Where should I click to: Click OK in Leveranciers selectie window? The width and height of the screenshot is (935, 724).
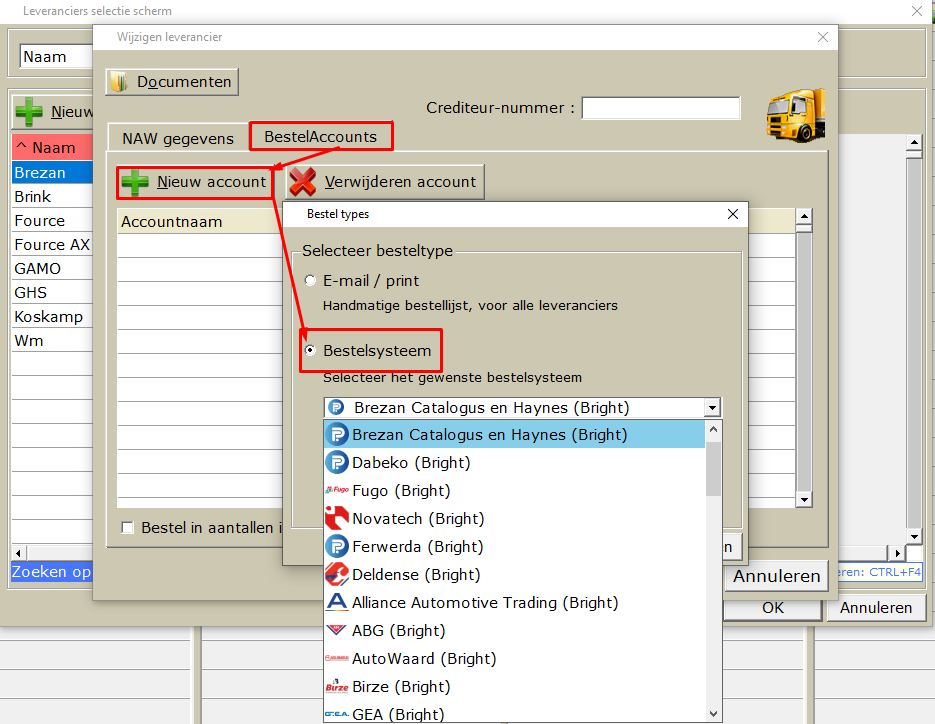tap(773, 608)
